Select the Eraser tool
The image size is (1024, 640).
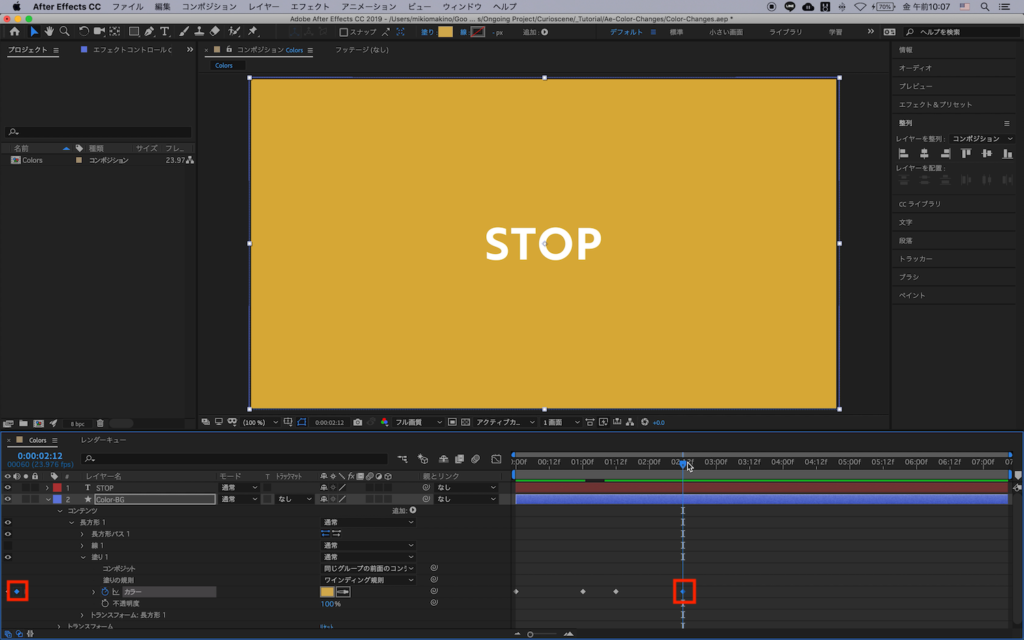click(x=215, y=32)
